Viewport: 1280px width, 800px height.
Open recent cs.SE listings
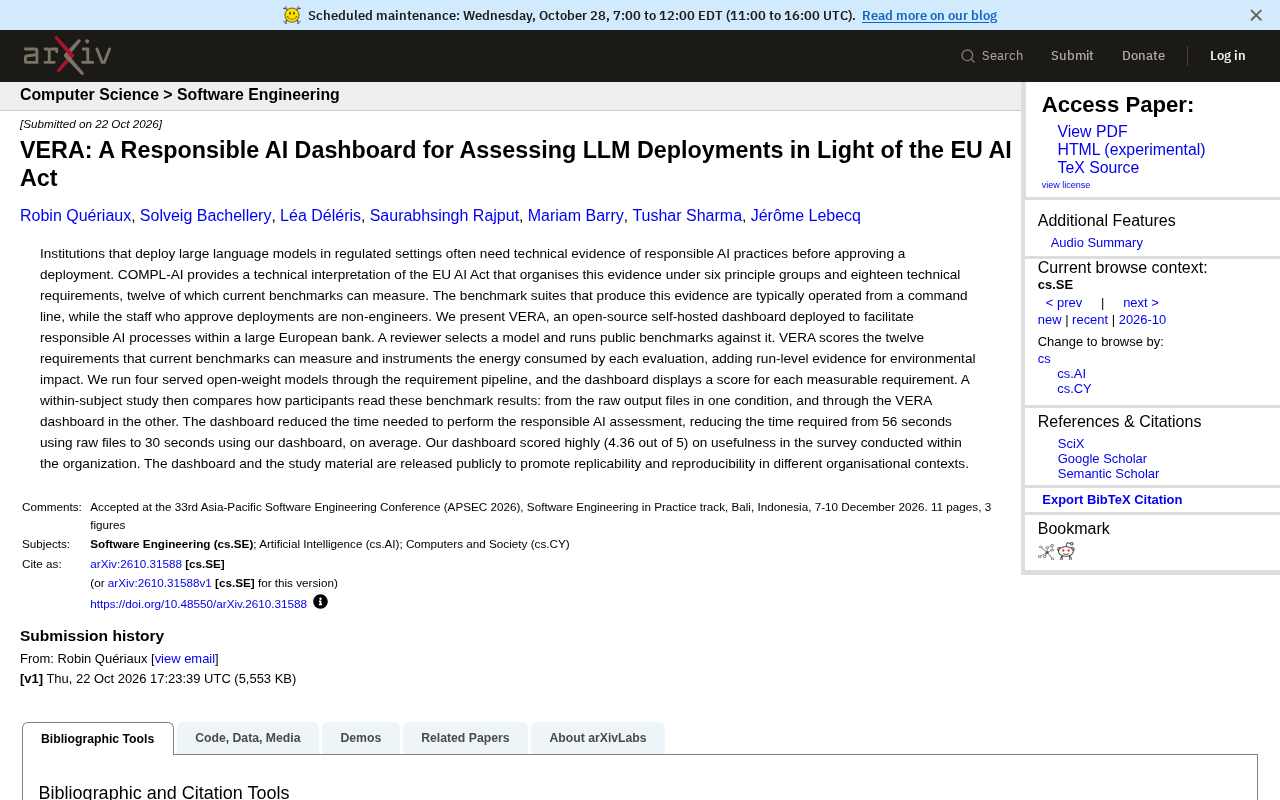1090,320
